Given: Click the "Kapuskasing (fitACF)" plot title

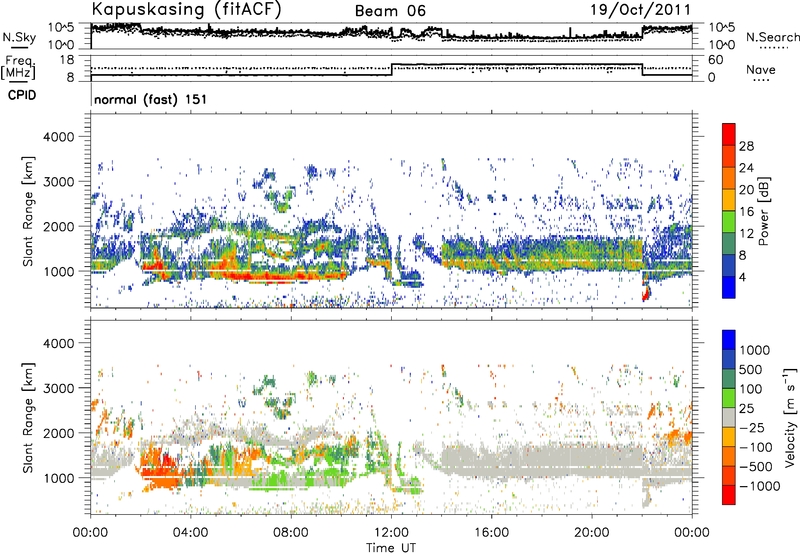Looking at the screenshot, I should pyautogui.click(x=186, y=9).
